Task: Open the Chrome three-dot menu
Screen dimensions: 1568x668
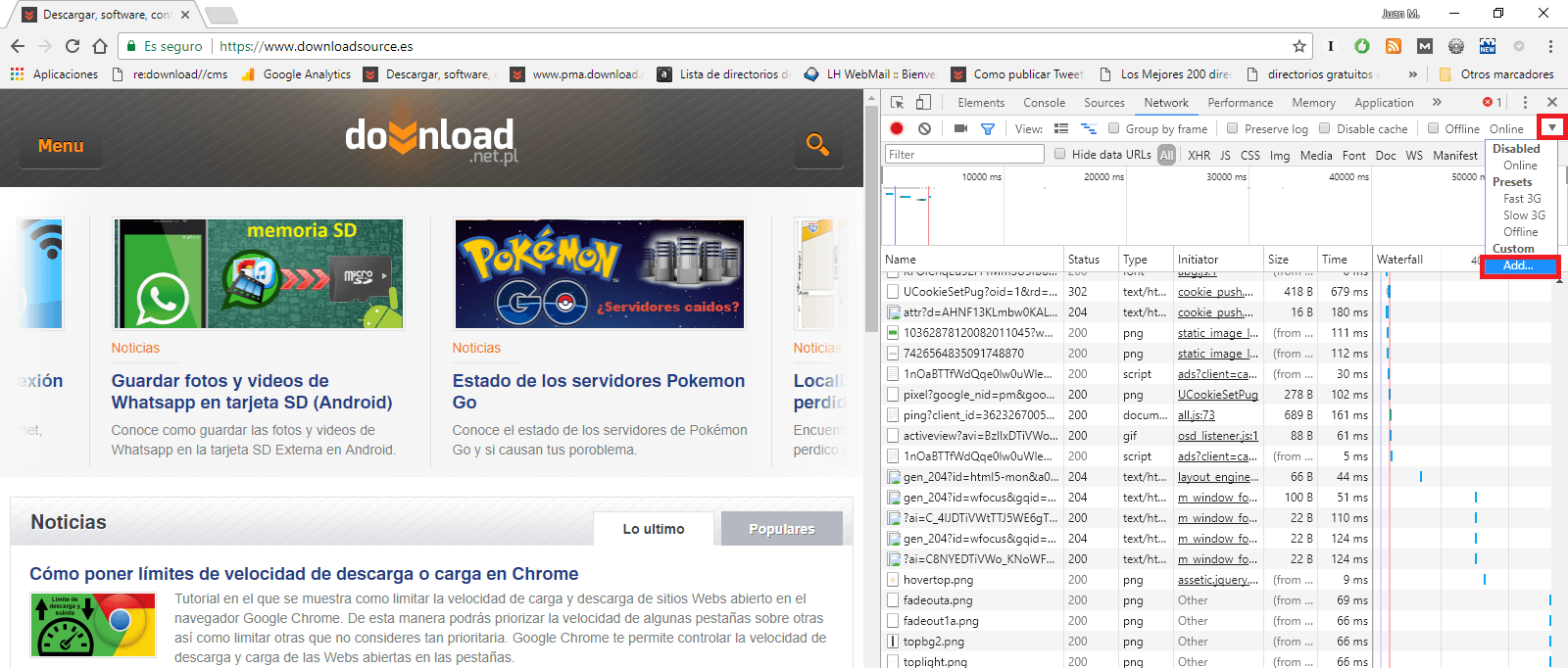Action: pyautogui.click(x=1550, y=46)
